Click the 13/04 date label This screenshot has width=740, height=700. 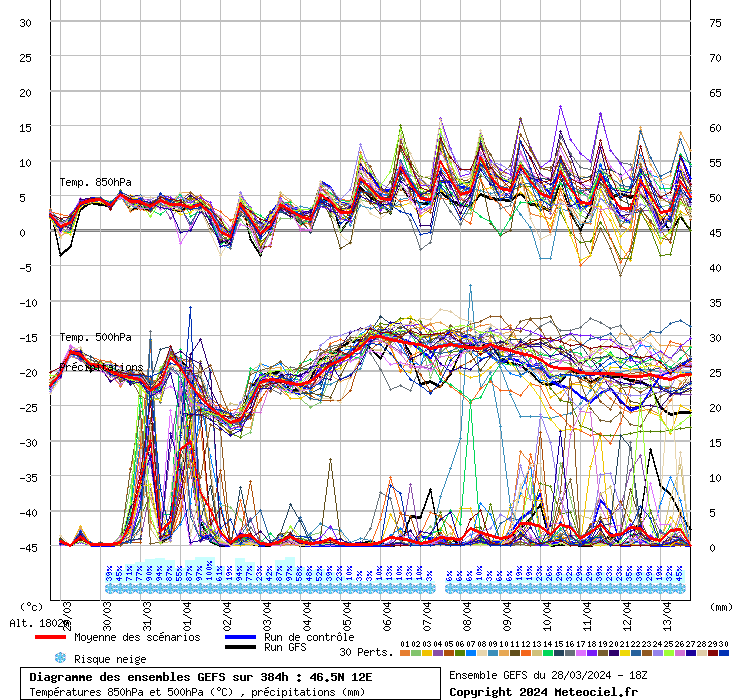(667, 616)
